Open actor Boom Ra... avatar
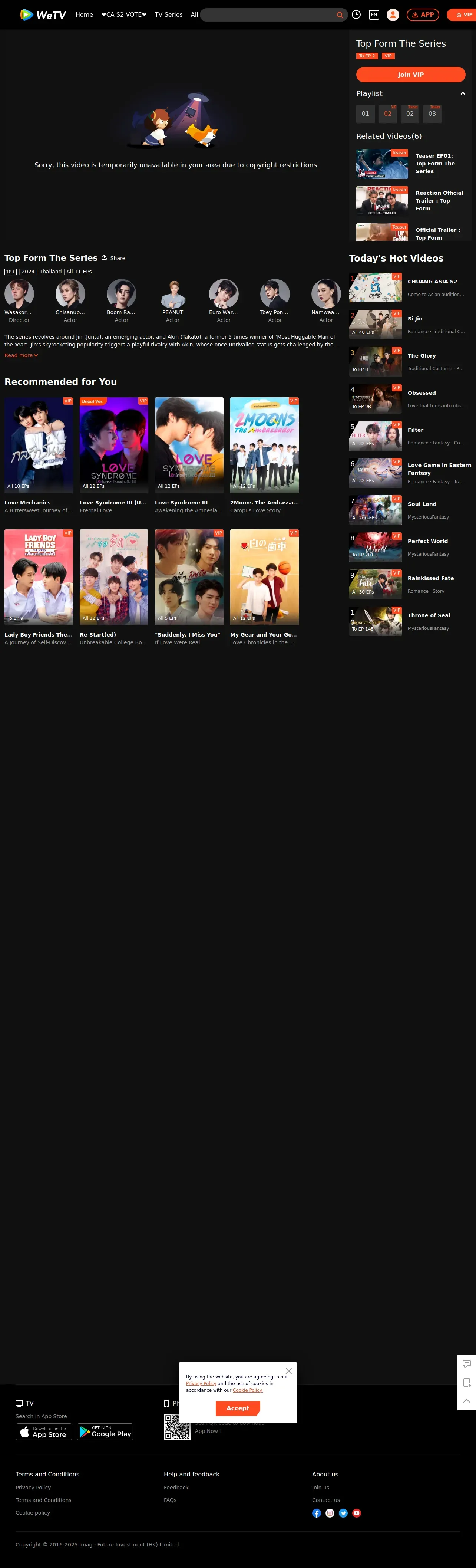 point(121,294)
